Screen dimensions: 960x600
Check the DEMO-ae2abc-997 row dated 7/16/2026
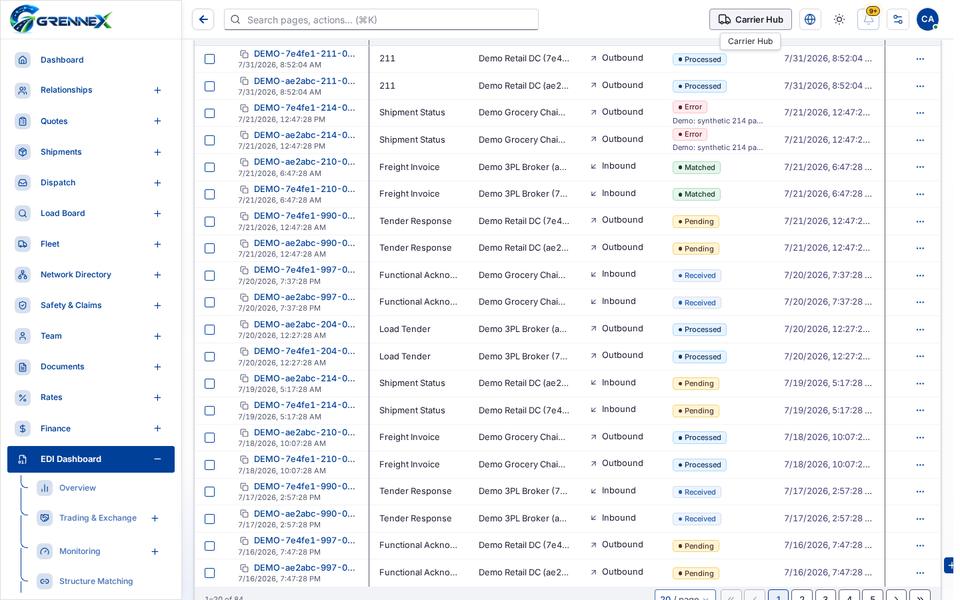point(209,573)
